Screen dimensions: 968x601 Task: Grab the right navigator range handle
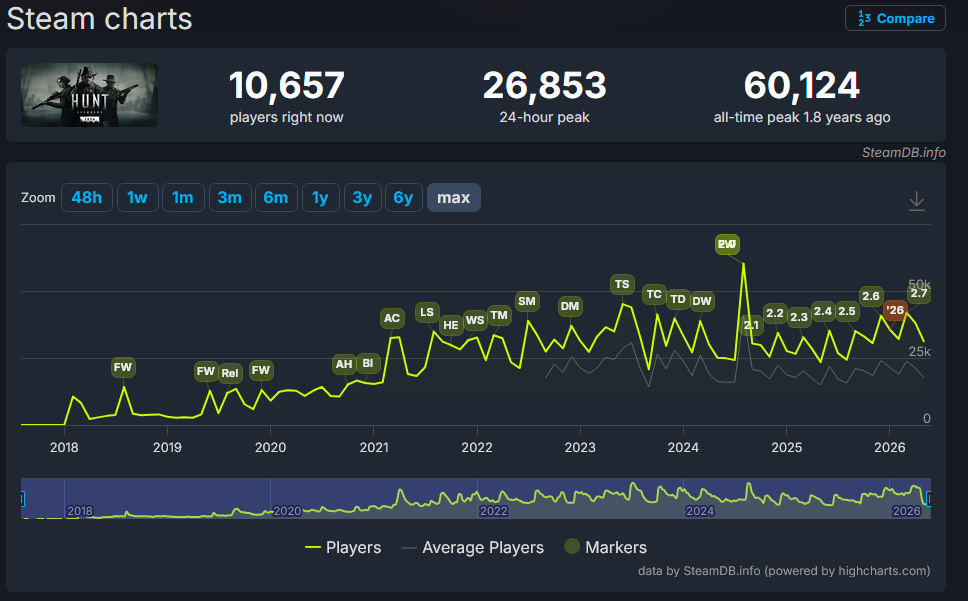click(x=928, y=499)
